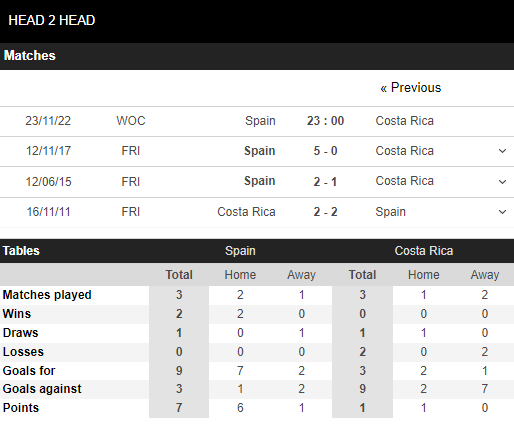The image size is (514, 437).
Task: Open the 2 - 1 score result
Action: [325, 182]
